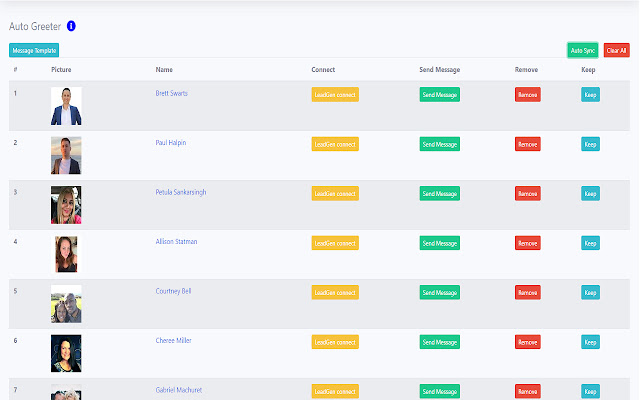The height and width of the screenshot is (400, 640).
Task: Click the Send Message column header
Action: [440, 69]
